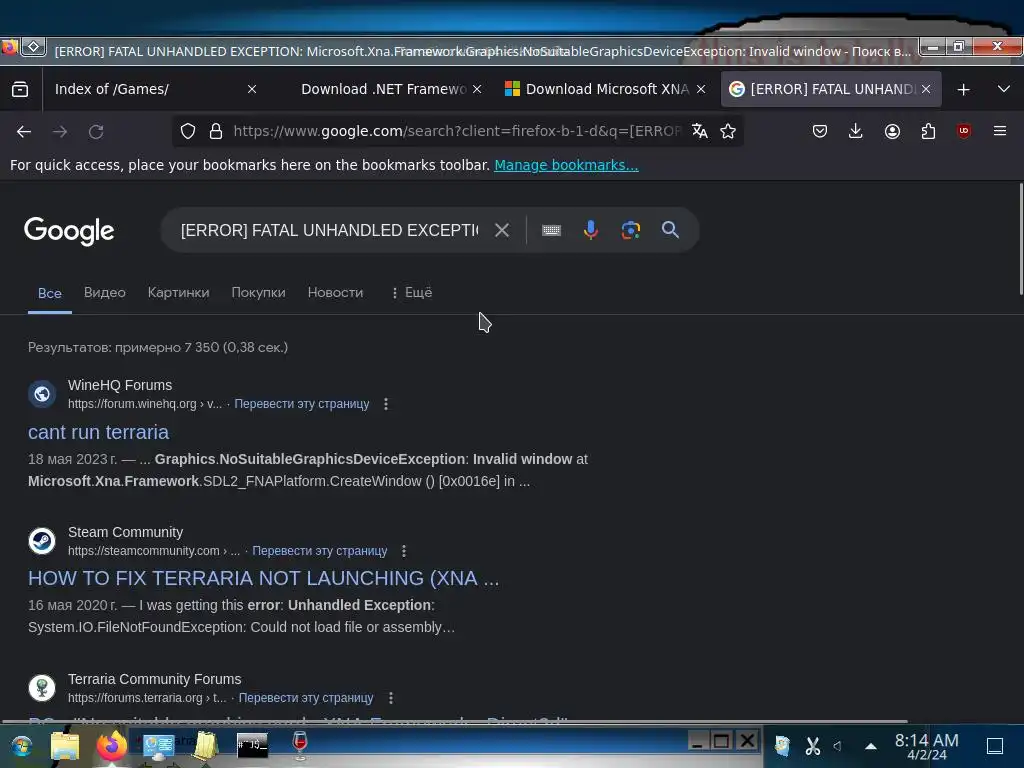Close the Index of /Games/ tab
Image resolution: width=1024 pixels, height=768 pixels.
tap(252, 89)
